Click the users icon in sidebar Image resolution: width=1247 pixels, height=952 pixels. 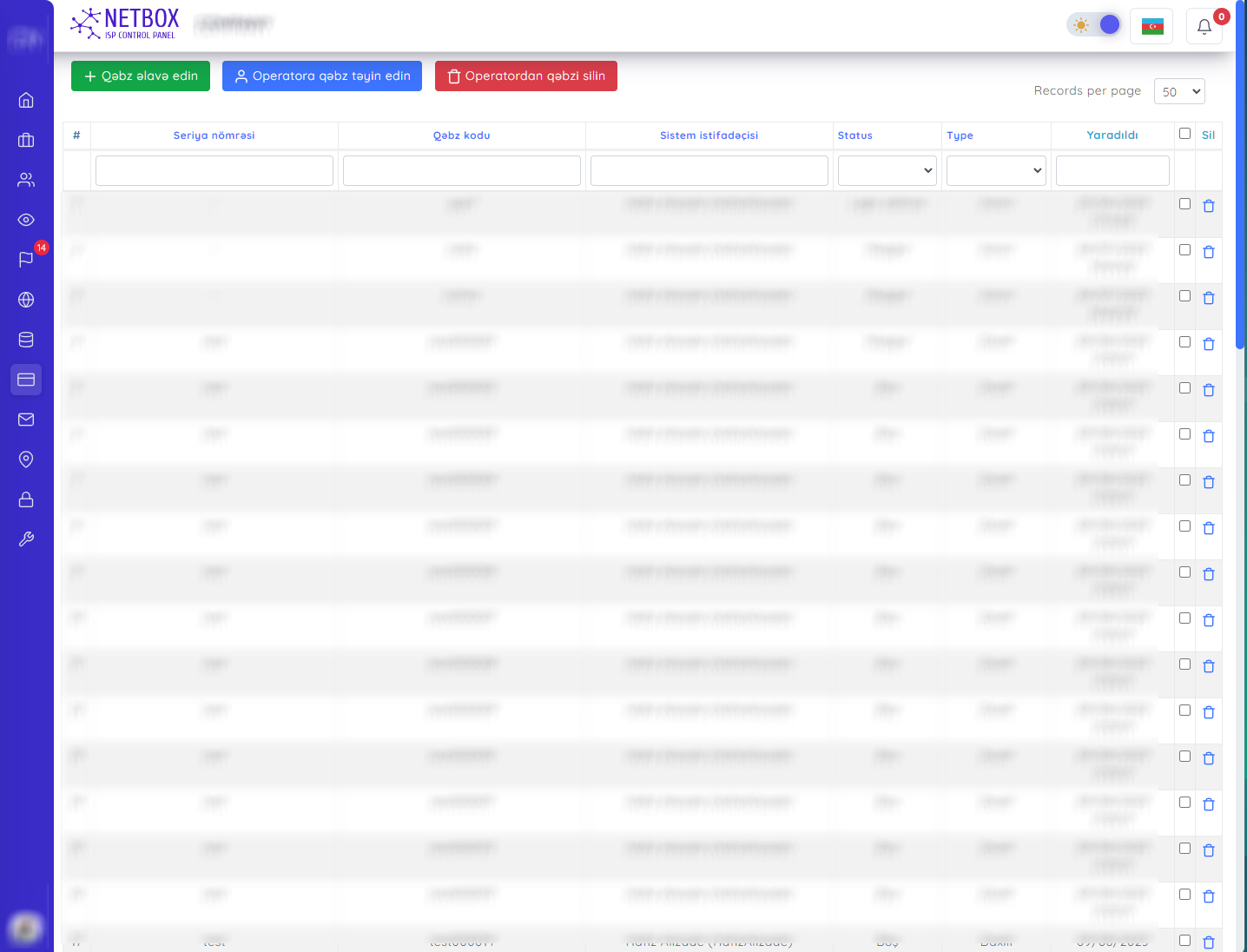(26, 180)
